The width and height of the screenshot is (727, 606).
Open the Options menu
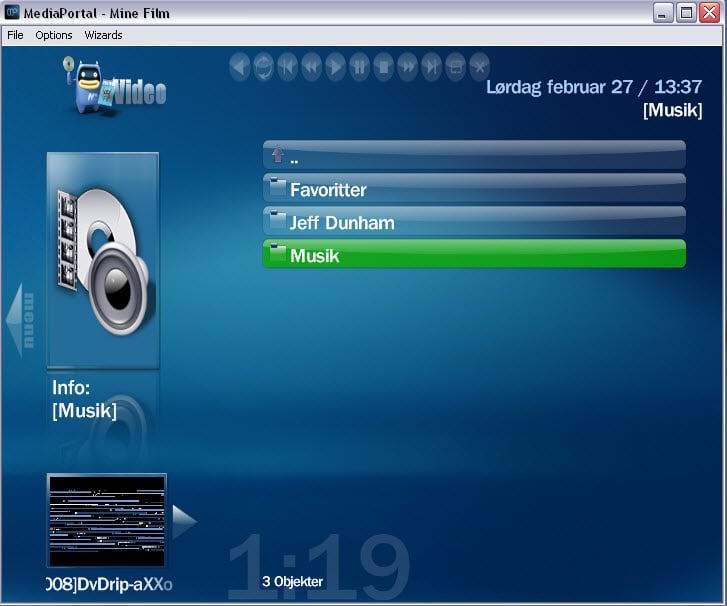point(54,35)
